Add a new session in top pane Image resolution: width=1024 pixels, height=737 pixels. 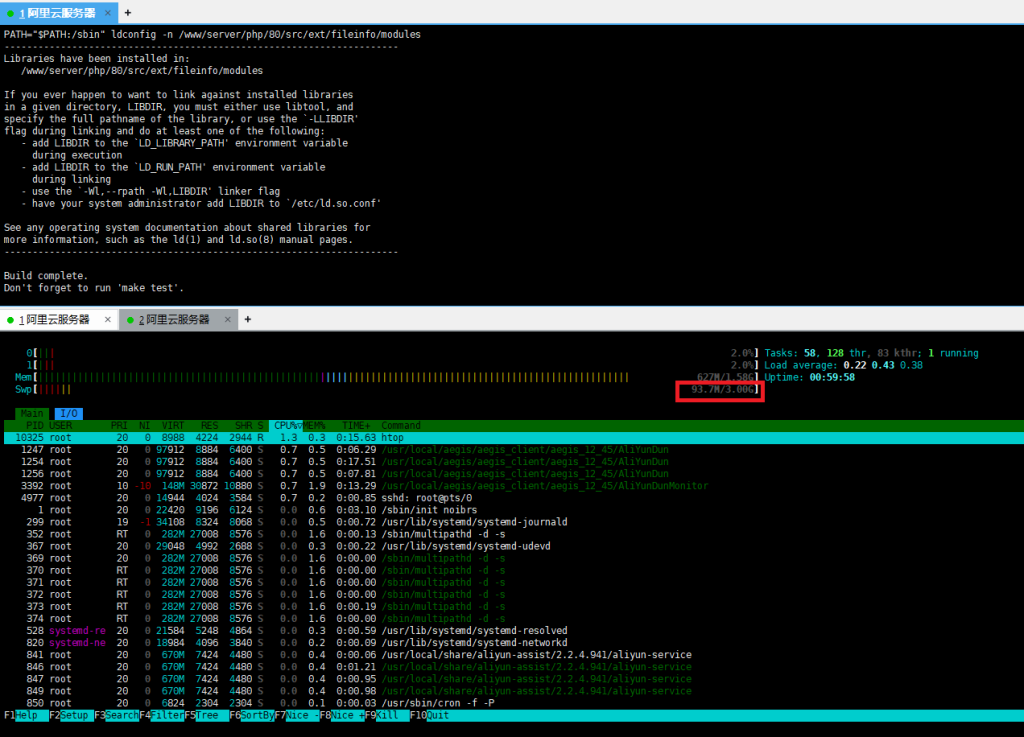(x=128, y=12)
